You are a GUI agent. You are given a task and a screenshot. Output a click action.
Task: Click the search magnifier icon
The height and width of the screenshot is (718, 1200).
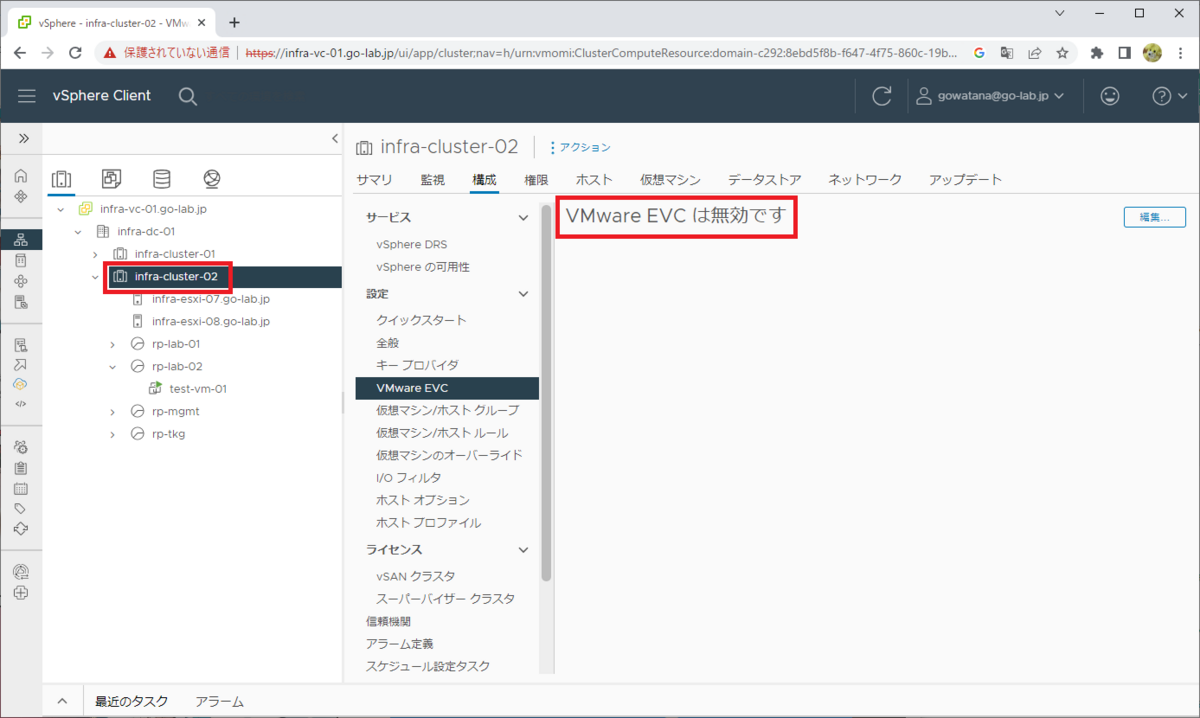(187, 96)
